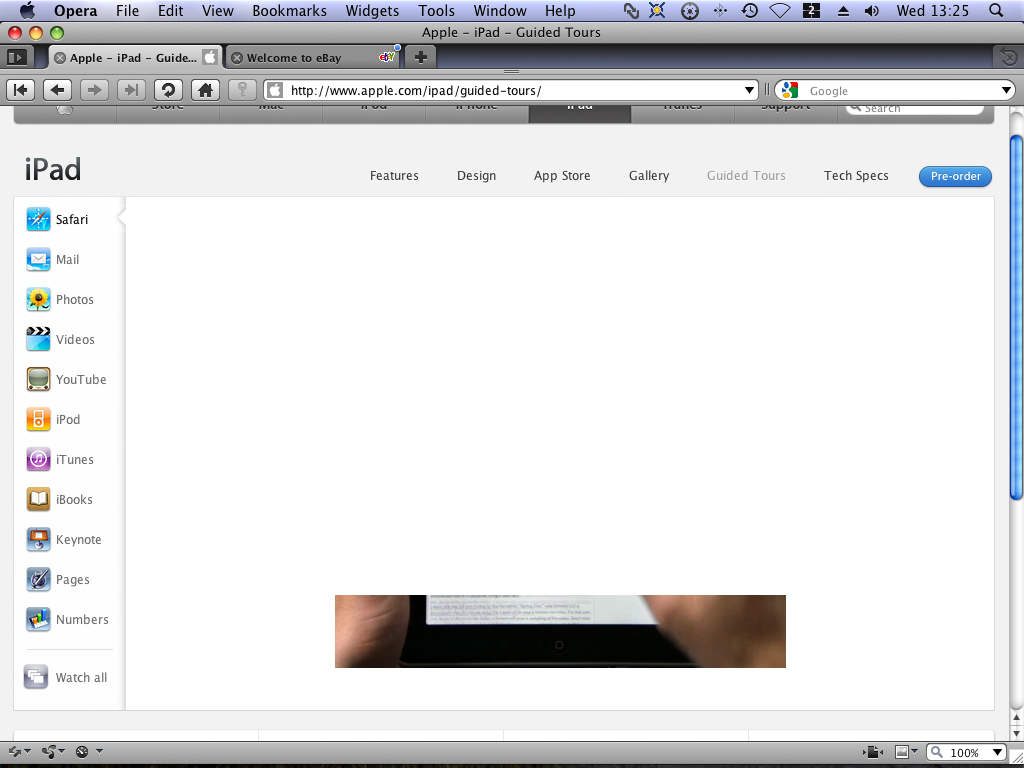Open the Gallery link

tap(648, 176)
